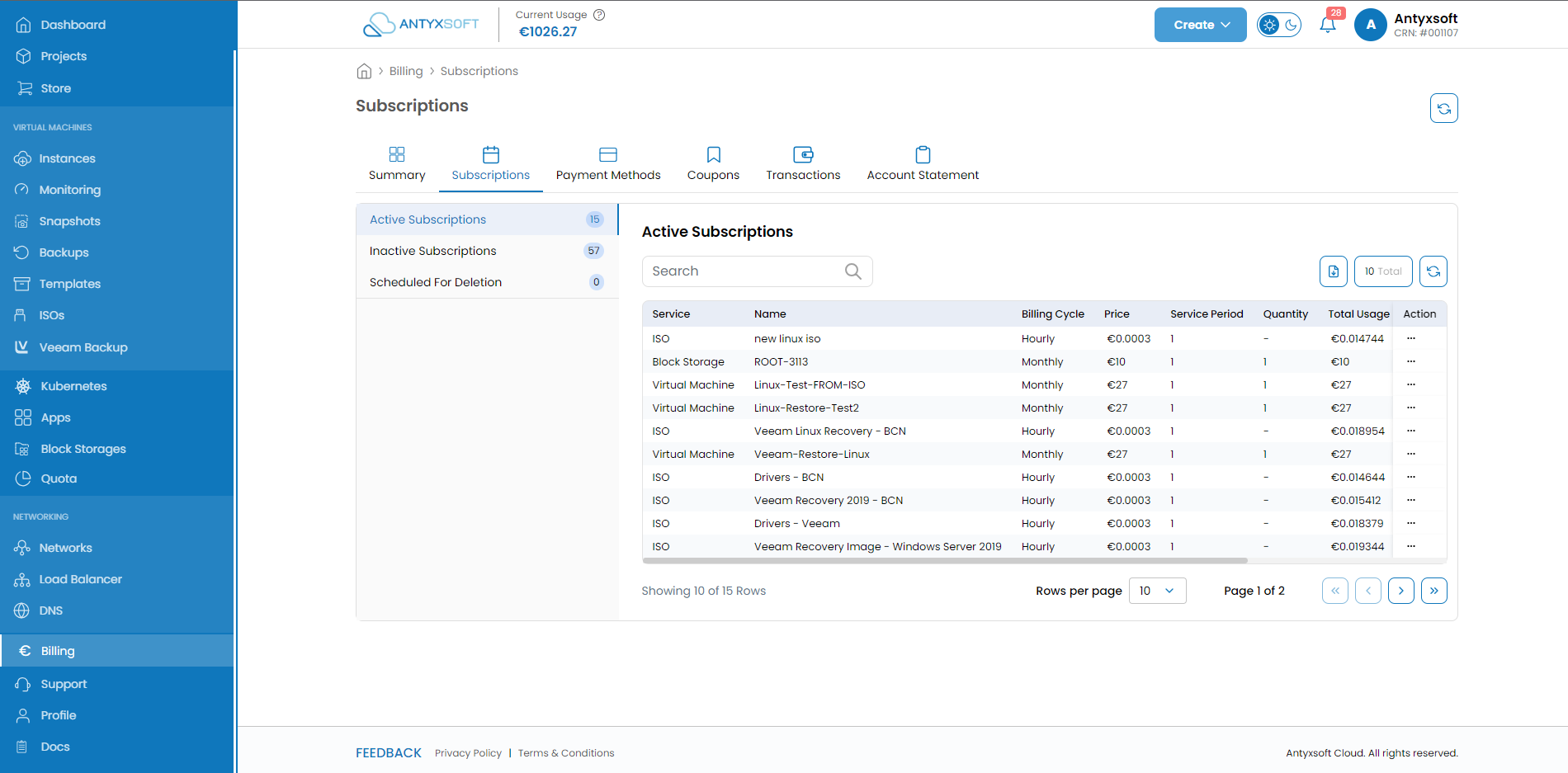Click the table horizontal scrollbar
Viewport: 1568px width, 773px height.
click(x=945, y=560)
